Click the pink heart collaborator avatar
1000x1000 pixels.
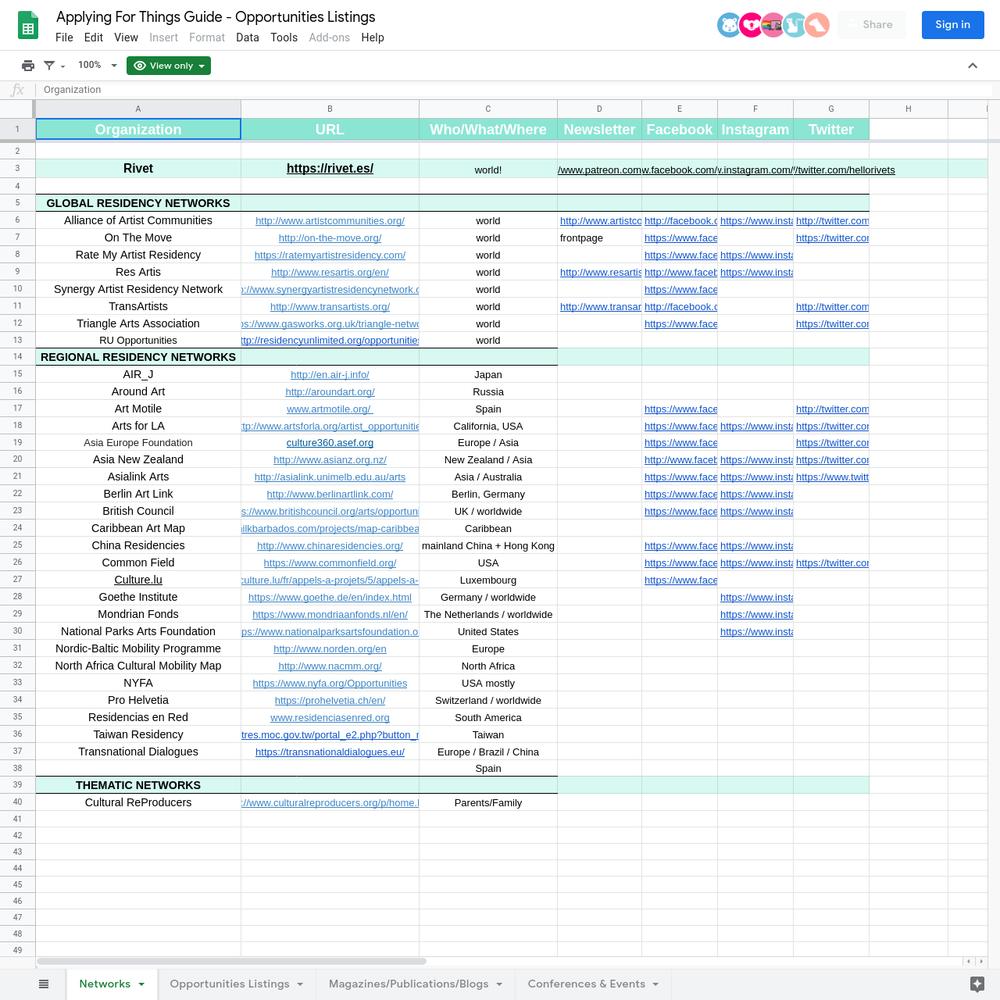coord(751,25)
